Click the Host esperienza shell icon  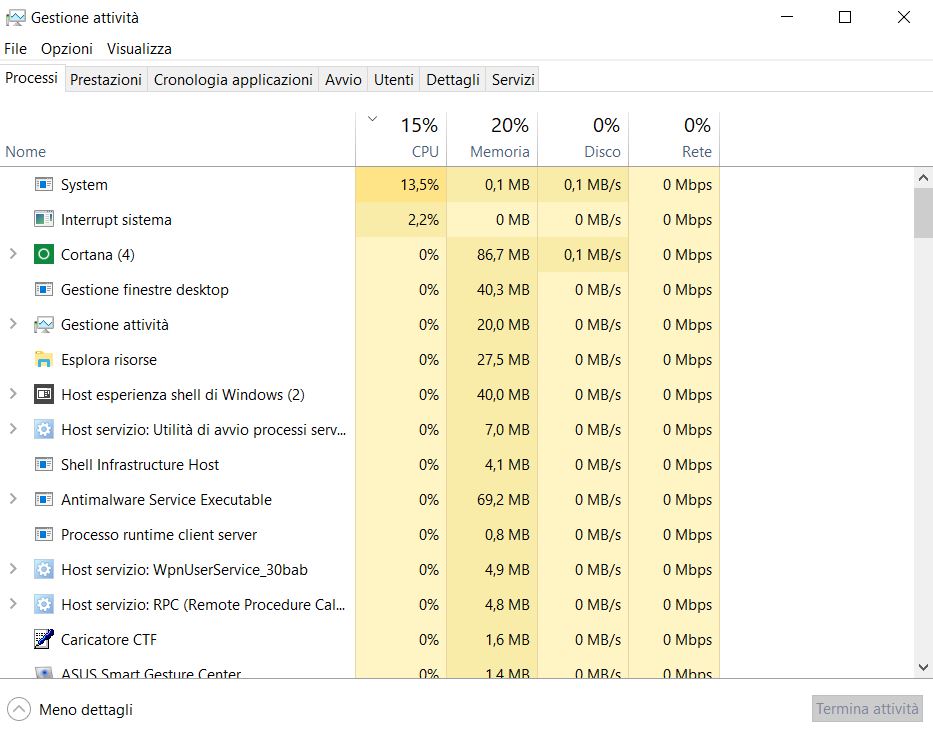tap(43, 394)
